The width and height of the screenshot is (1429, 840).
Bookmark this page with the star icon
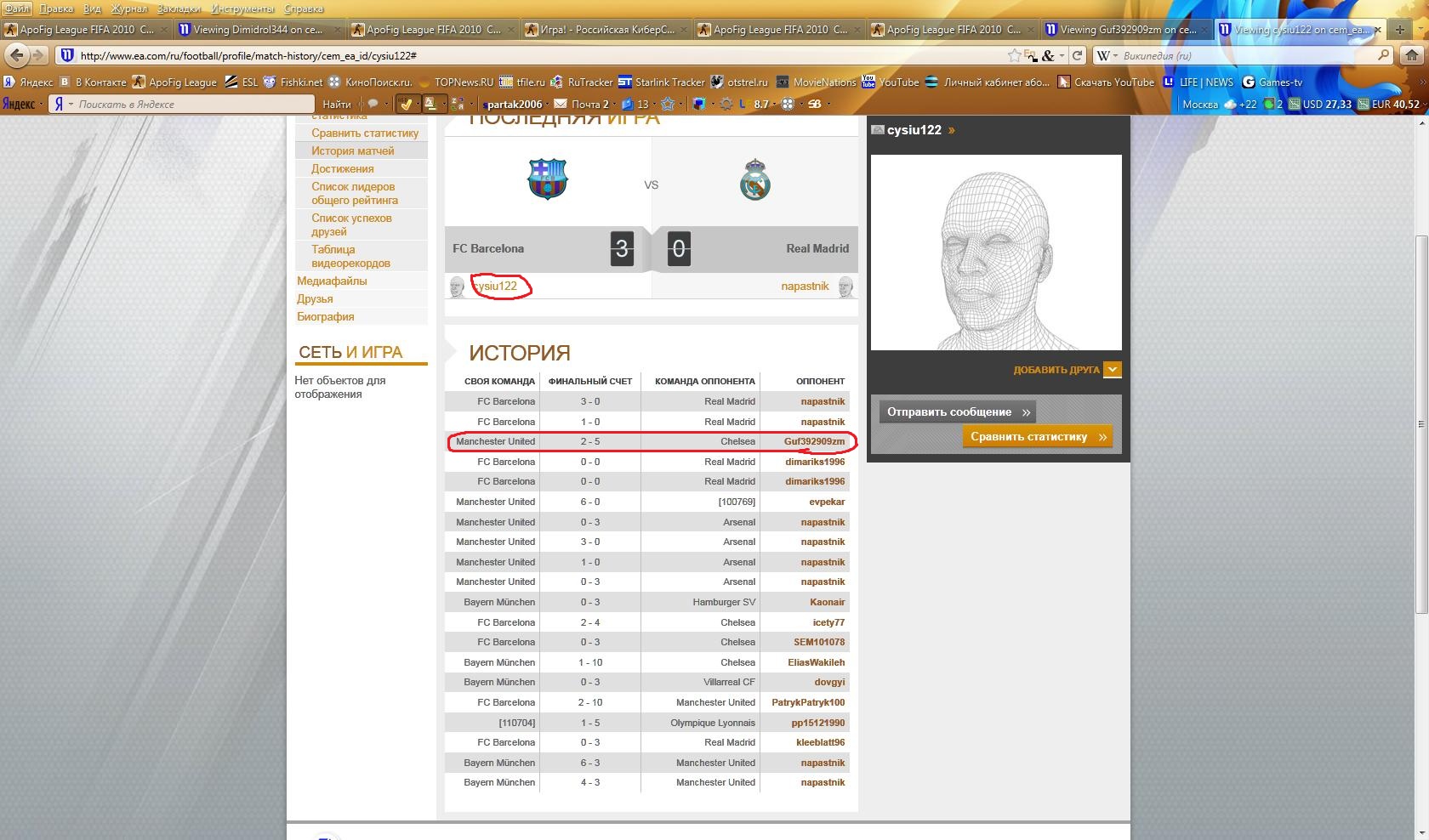[1014, 55]
